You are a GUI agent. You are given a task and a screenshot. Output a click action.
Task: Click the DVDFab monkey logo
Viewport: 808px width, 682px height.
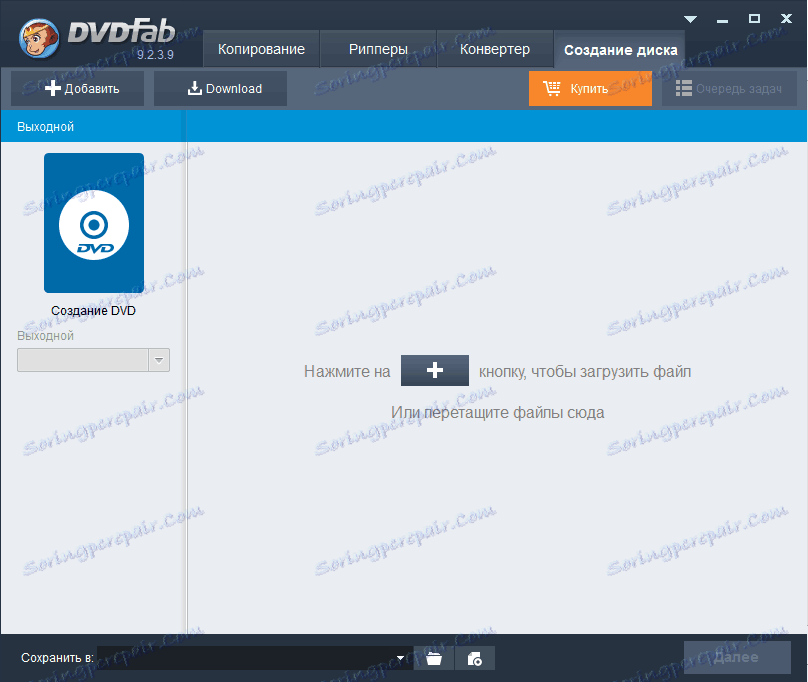point(39,39)
